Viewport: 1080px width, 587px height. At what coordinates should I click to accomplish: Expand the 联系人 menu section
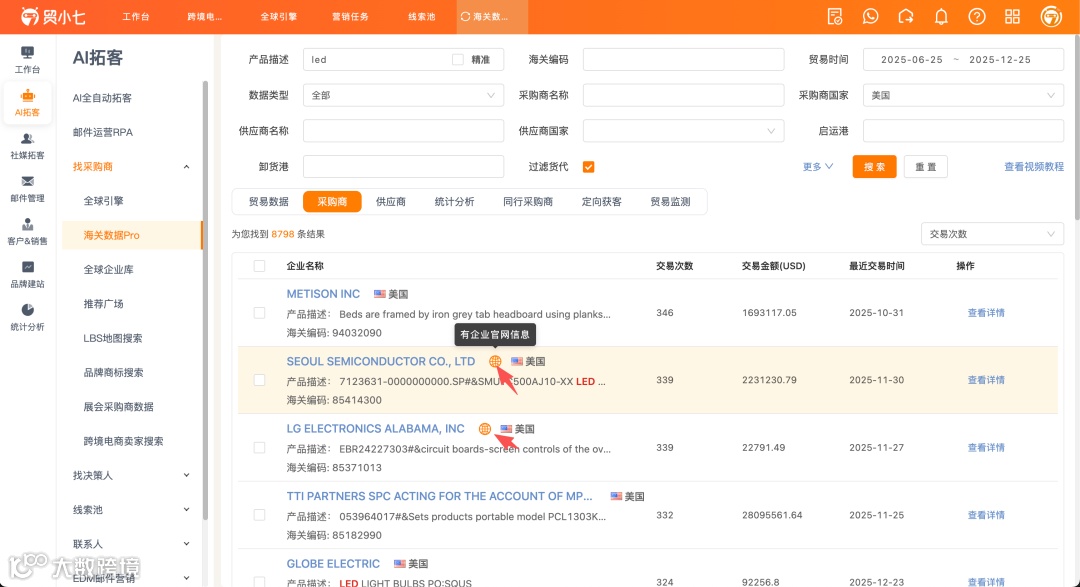[131, 544]
